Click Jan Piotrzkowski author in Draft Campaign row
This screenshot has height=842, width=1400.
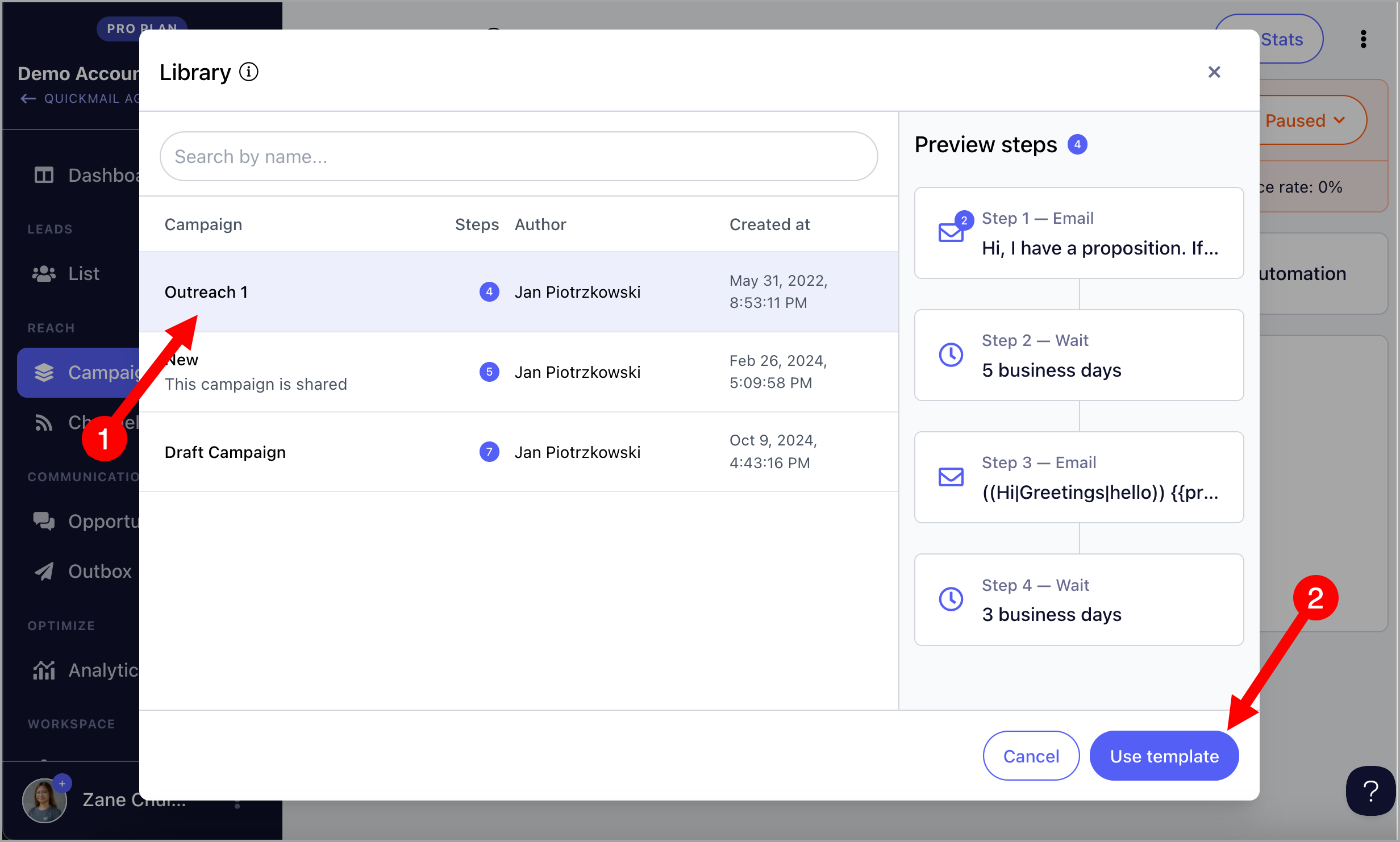pos(577,452)
